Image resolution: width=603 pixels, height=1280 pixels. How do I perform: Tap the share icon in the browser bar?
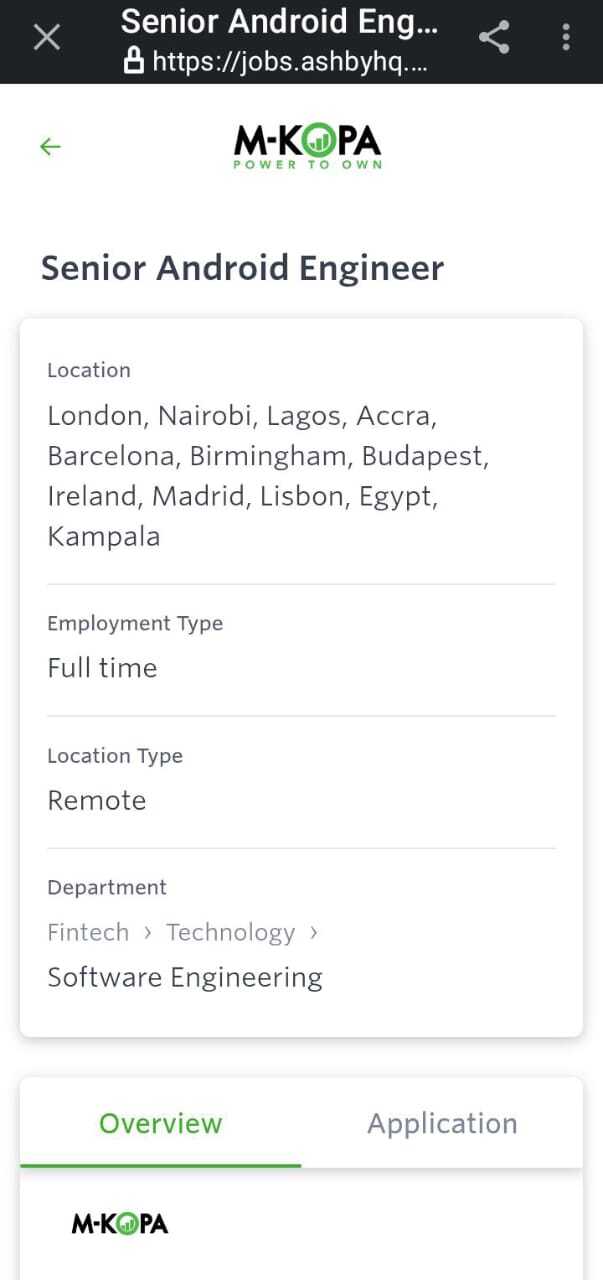click(x=494, y=38)
